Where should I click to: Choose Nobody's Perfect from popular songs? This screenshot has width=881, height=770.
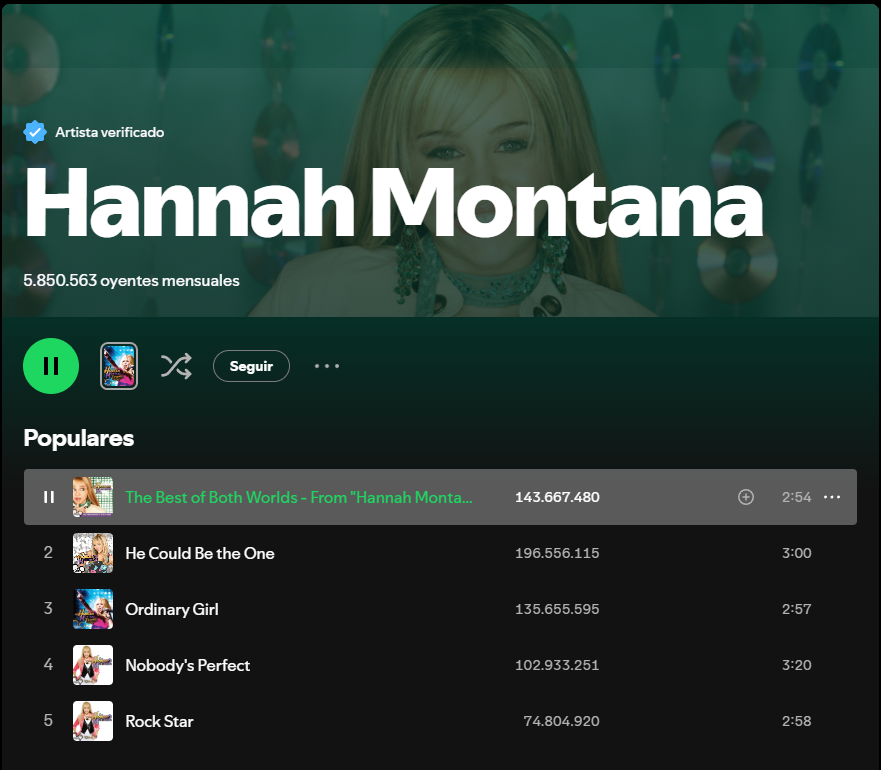pyautogui.click(x=187, y=665)
